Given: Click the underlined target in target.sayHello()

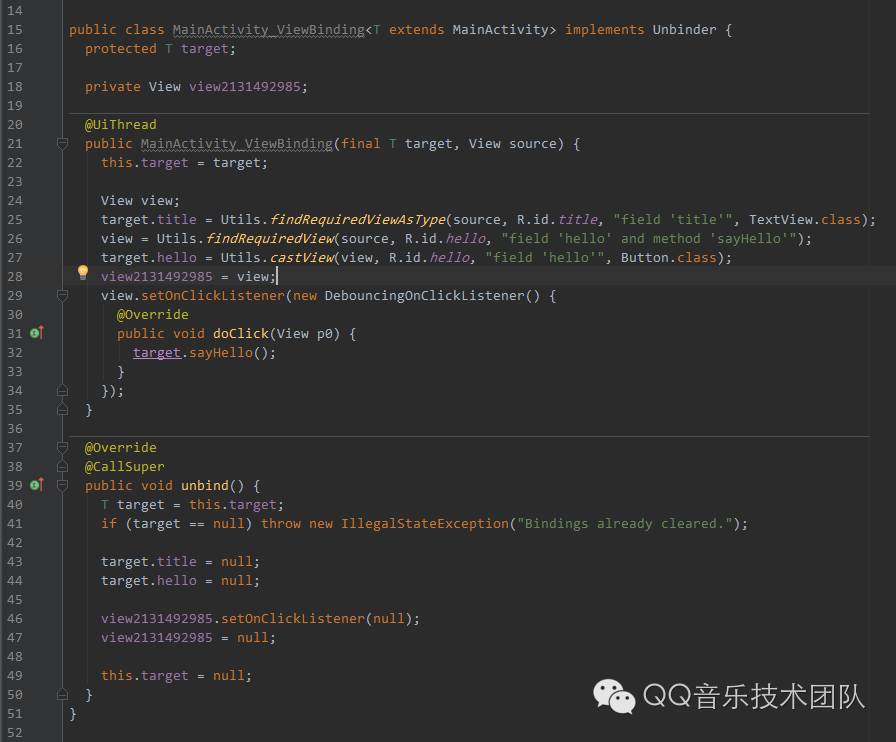Looking at the screenshot, I should 157,353.
